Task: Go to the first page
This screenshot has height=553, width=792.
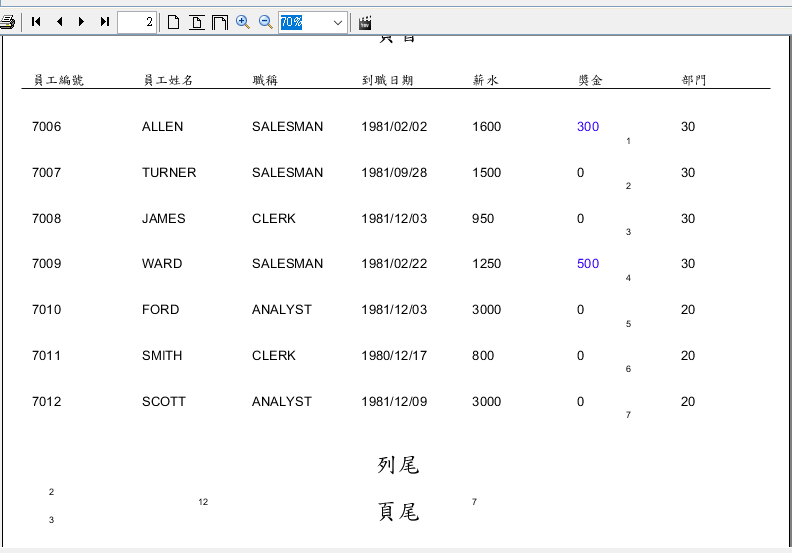Action: 36,22
